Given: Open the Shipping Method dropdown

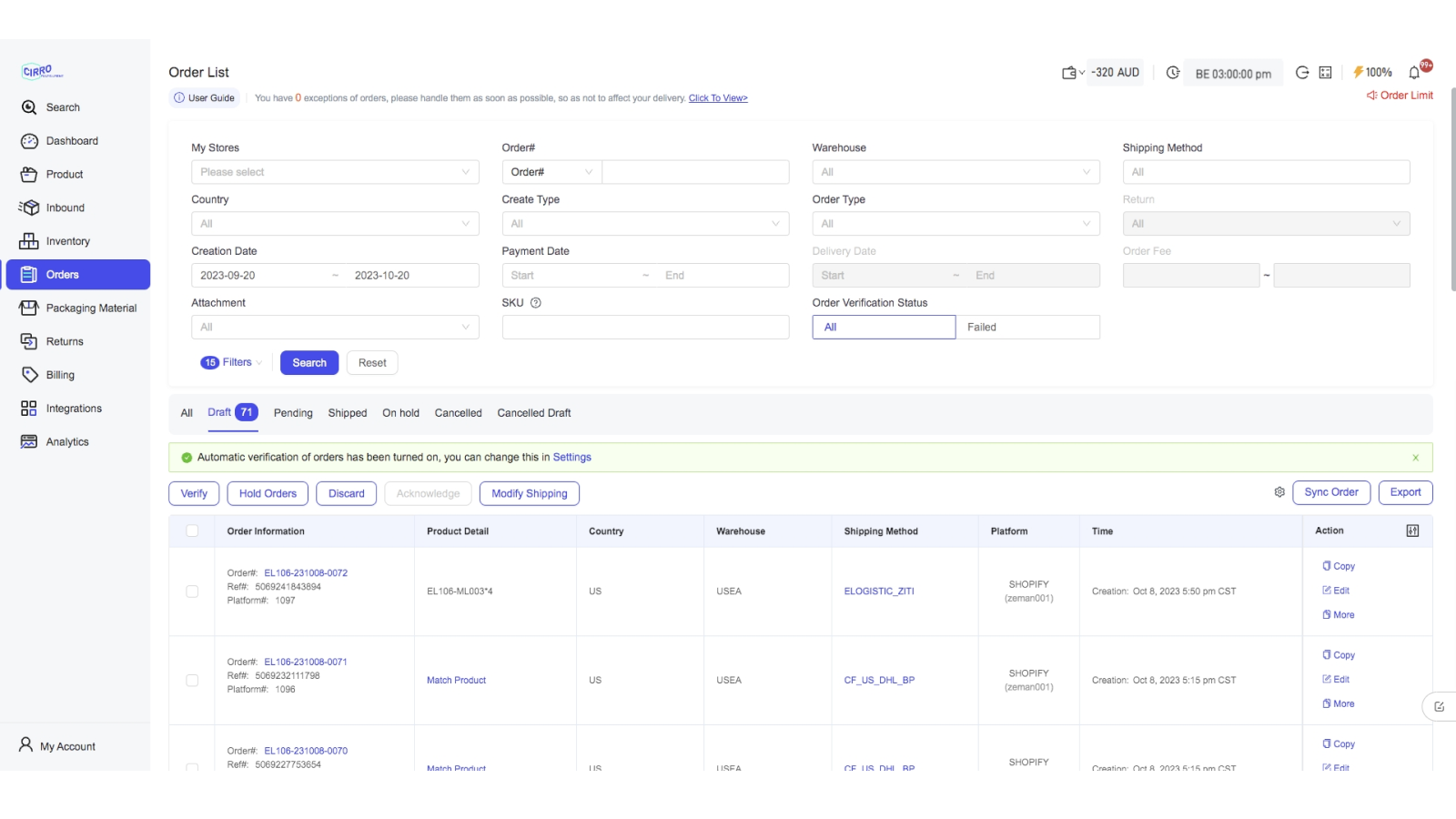Looking at the screenshot, I should click(x=1266, y=172).
